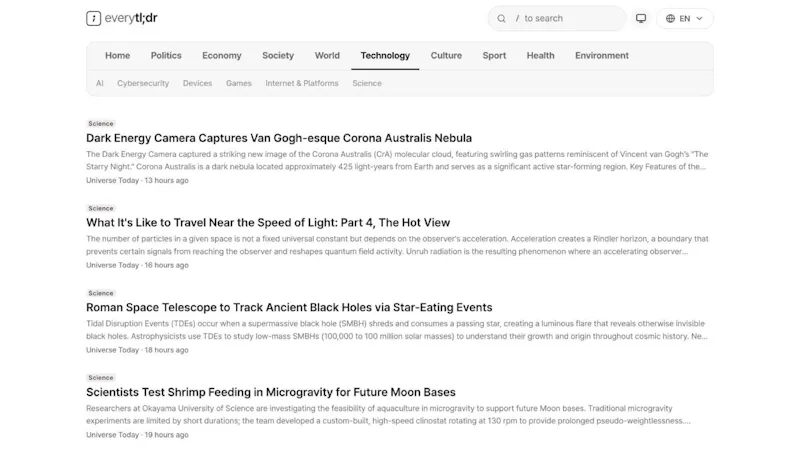This screenshot has height=450, width=800.
Task: Open the Cybersecurity subcategory
Action: [143, 83]
